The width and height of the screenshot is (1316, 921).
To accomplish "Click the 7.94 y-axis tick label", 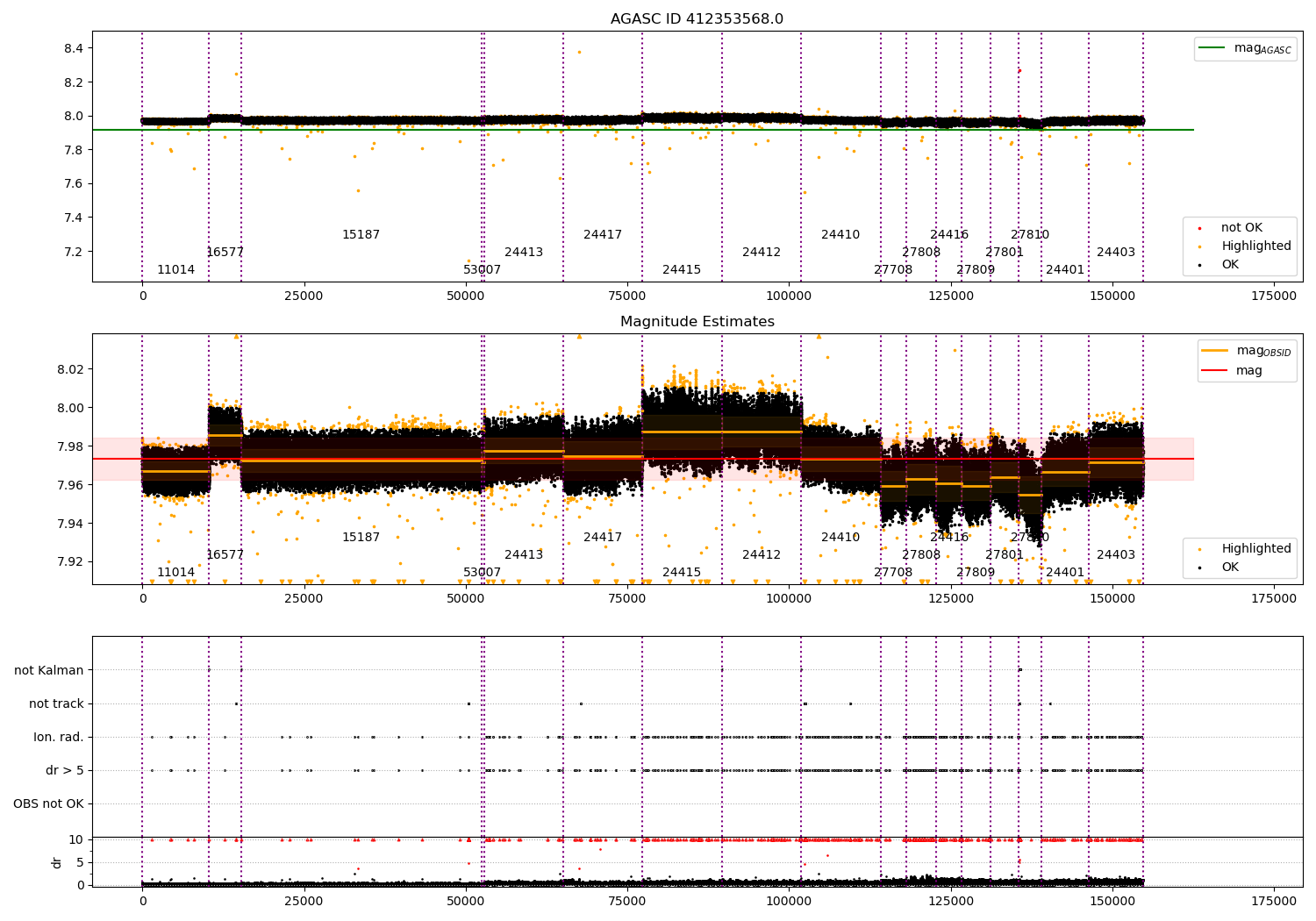I will pyautogui.click(x=70, y=524).
